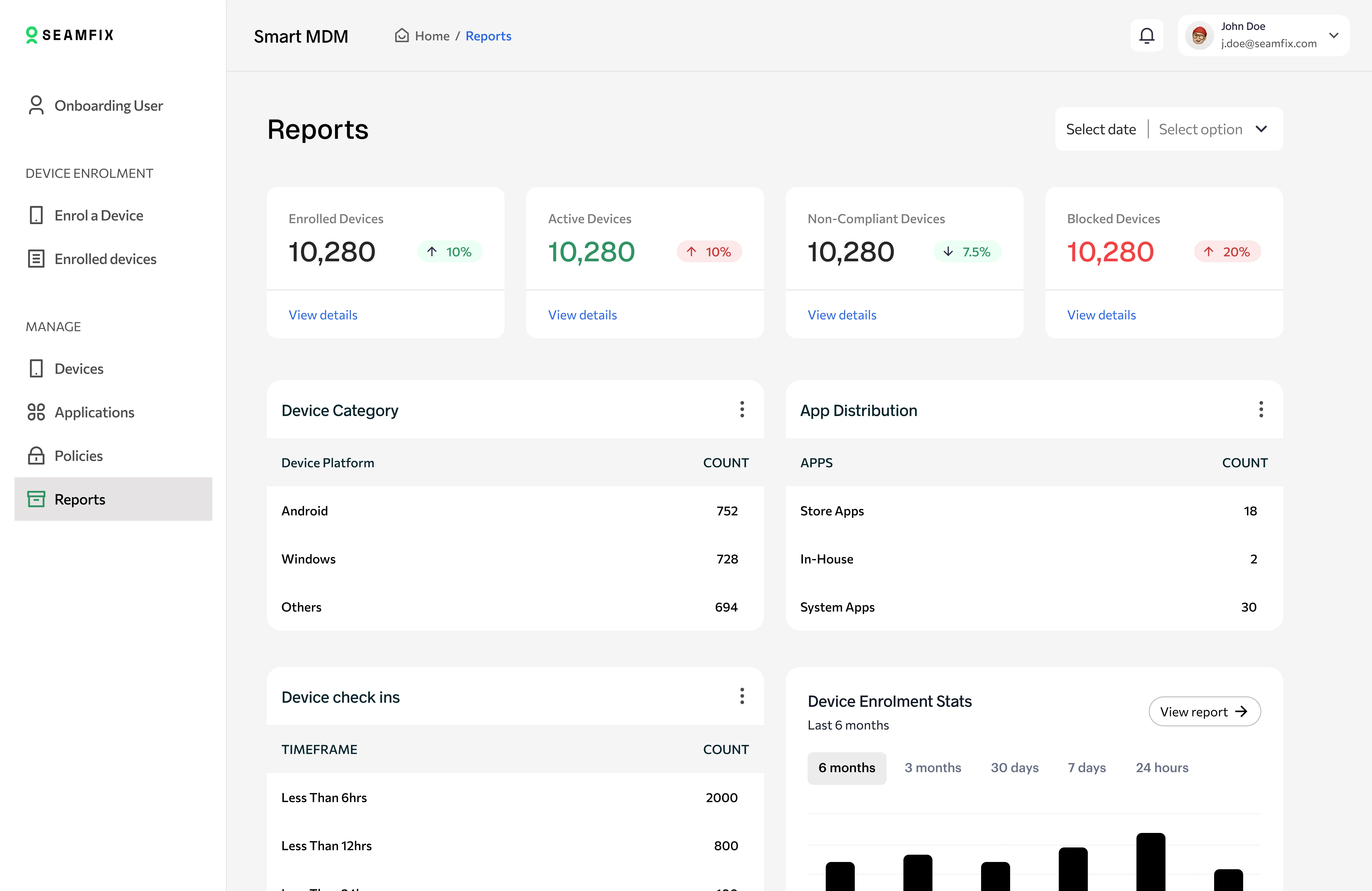The image size is (1372, 891).
Task: Open App Distribution options menu
Action: [x=1261, y=410]
